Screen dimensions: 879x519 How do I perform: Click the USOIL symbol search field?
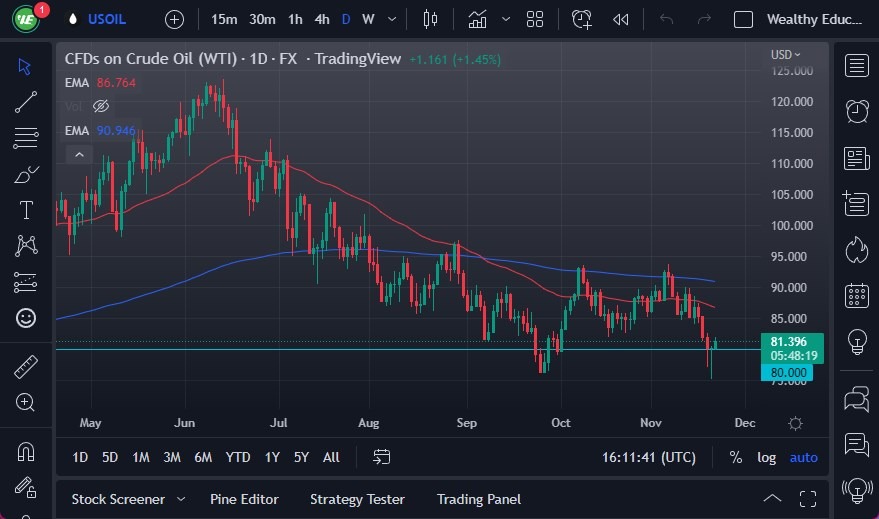107,19
